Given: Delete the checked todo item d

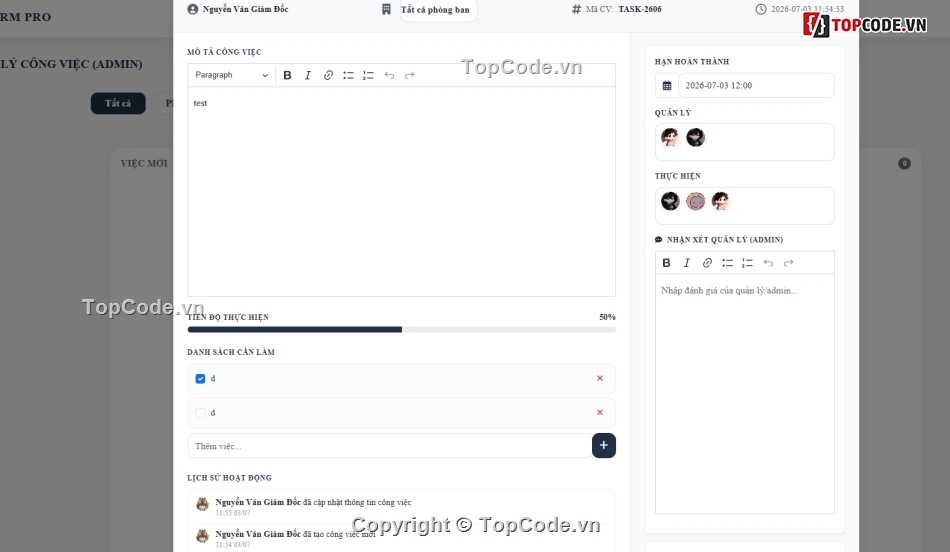Looking at the screenshot, I should (x=600, y=378).
